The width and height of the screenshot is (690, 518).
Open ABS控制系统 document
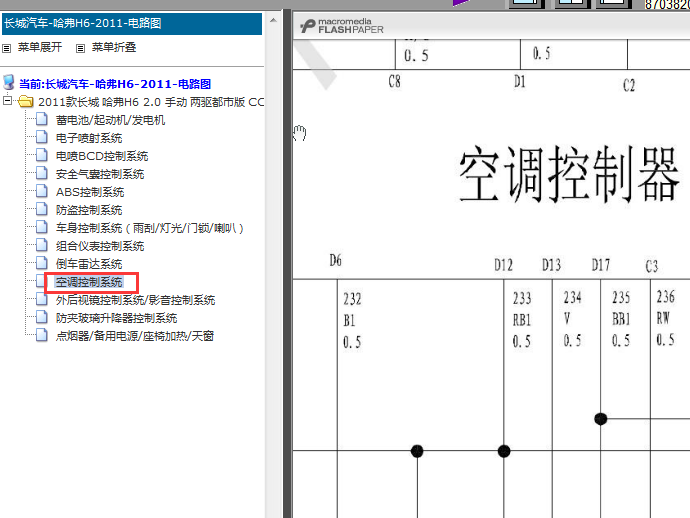90,192
